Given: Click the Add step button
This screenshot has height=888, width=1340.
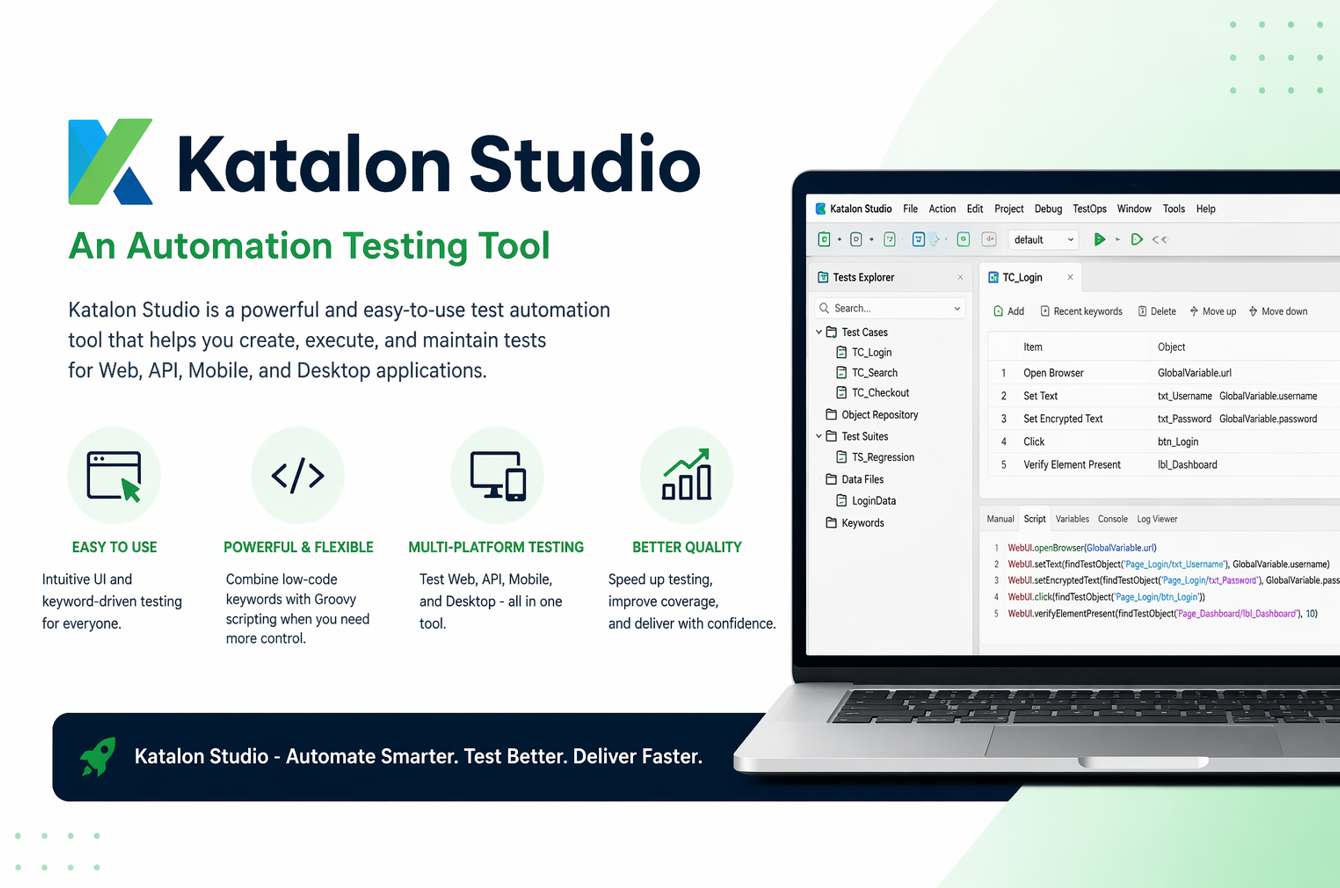Looking at the screenshot, I should [1008, 311].
